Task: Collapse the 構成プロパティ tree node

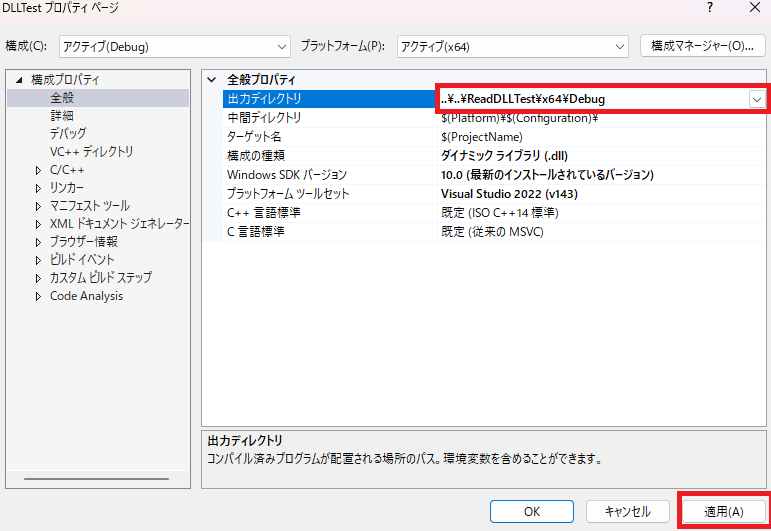Action: [x=18, y=80]
